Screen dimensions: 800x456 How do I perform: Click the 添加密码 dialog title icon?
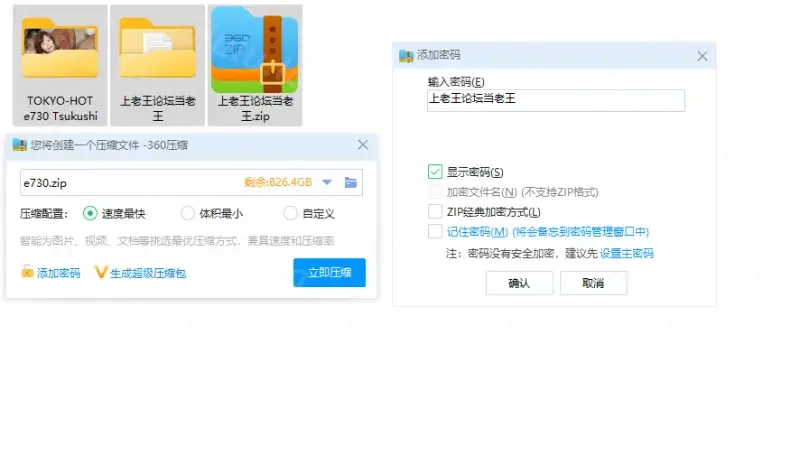tap(406, 56)
